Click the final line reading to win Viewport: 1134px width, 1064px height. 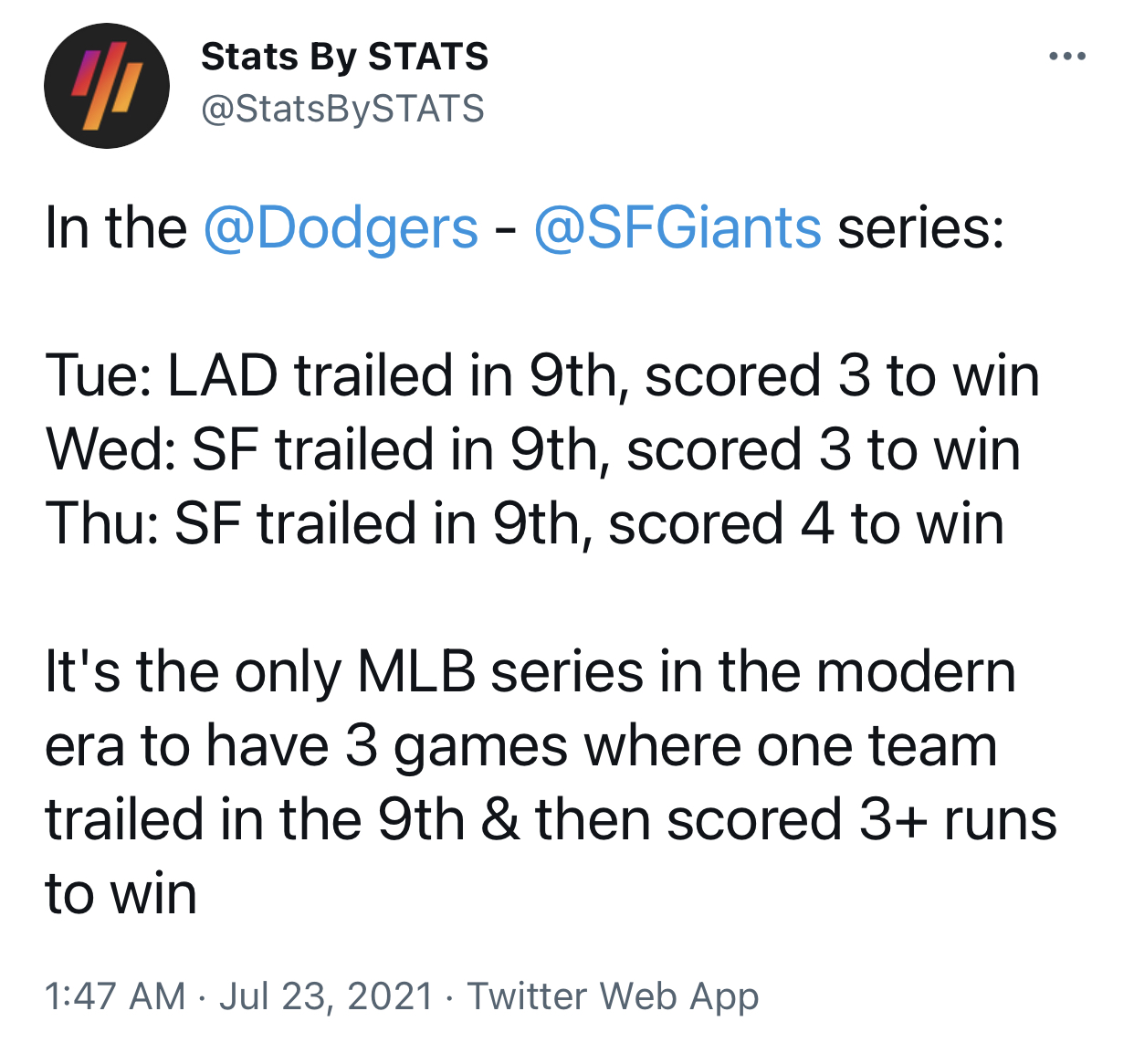[x=121, y=893]
